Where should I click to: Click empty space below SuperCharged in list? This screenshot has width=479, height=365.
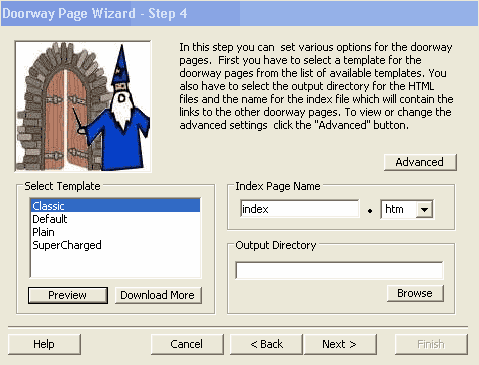tap(115, 264)
